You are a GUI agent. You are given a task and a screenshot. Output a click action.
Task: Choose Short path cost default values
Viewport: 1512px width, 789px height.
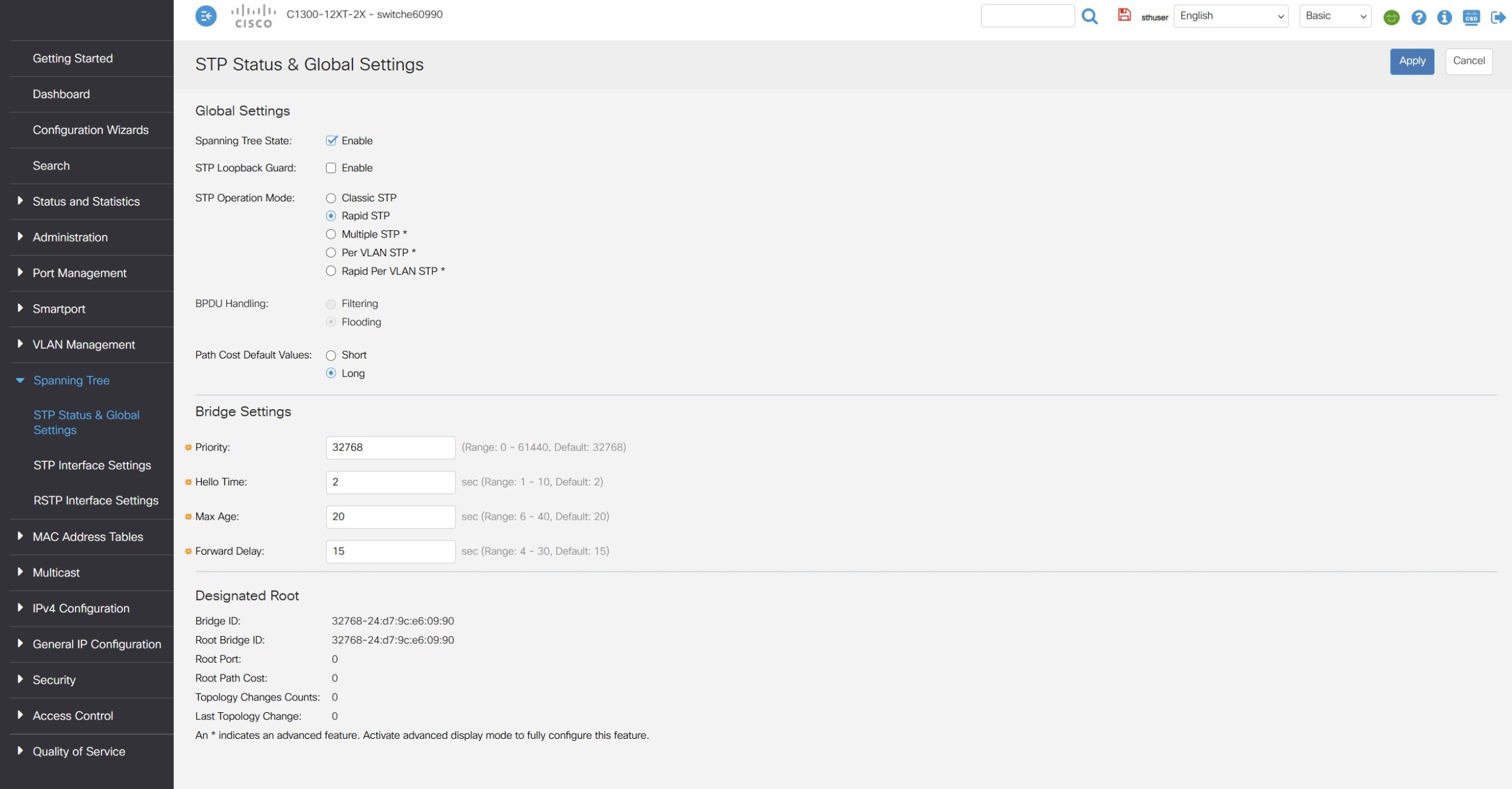[x=331, y=355]
